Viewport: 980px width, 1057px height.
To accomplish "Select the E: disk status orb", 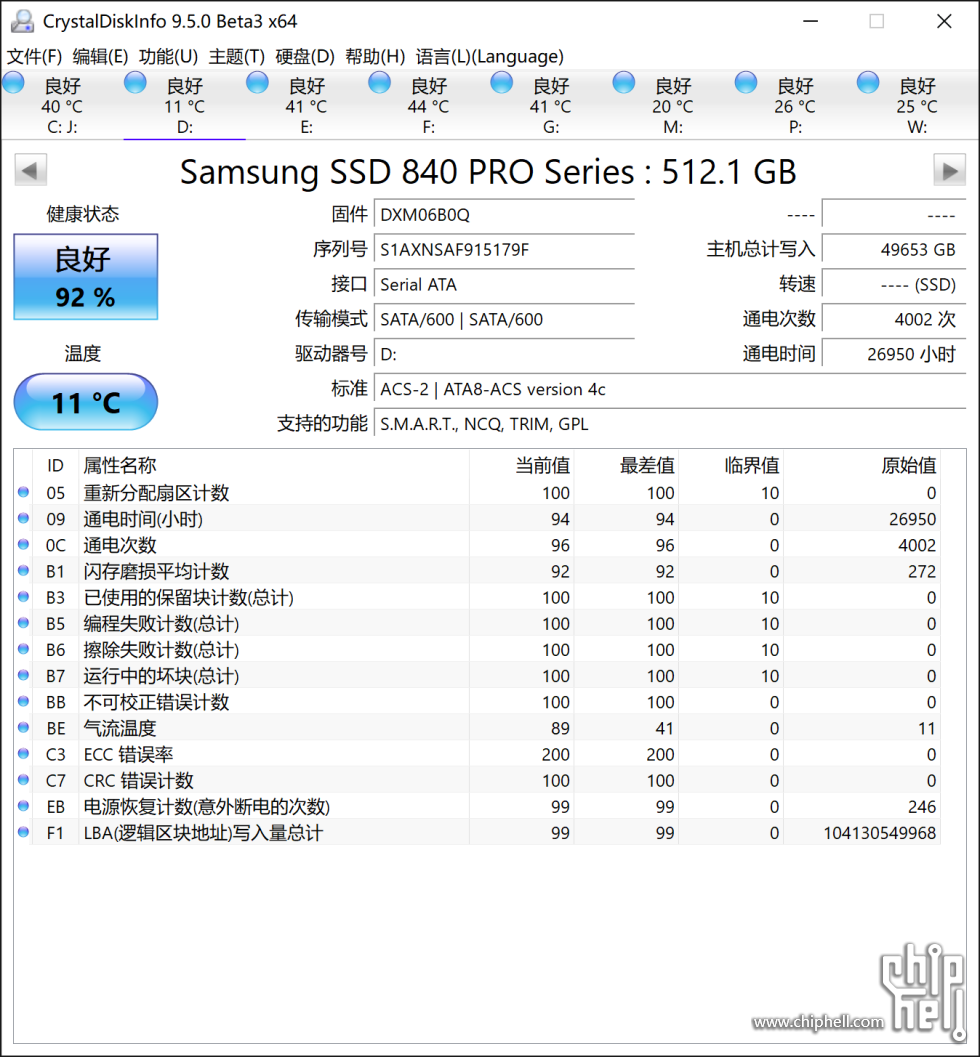I will pyautogui.click(x=257, y=83).
